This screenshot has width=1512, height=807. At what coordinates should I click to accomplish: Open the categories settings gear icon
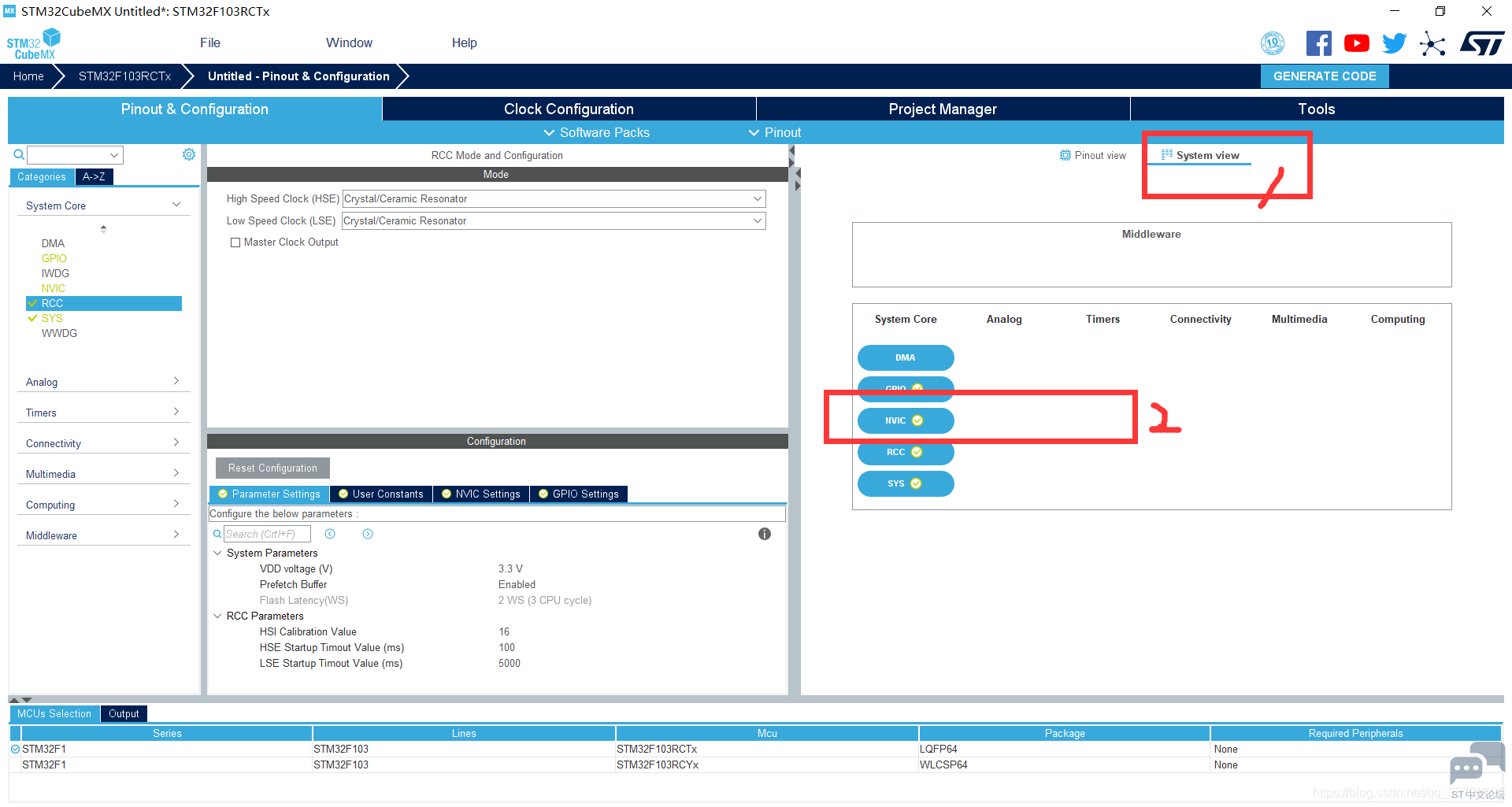189,154
